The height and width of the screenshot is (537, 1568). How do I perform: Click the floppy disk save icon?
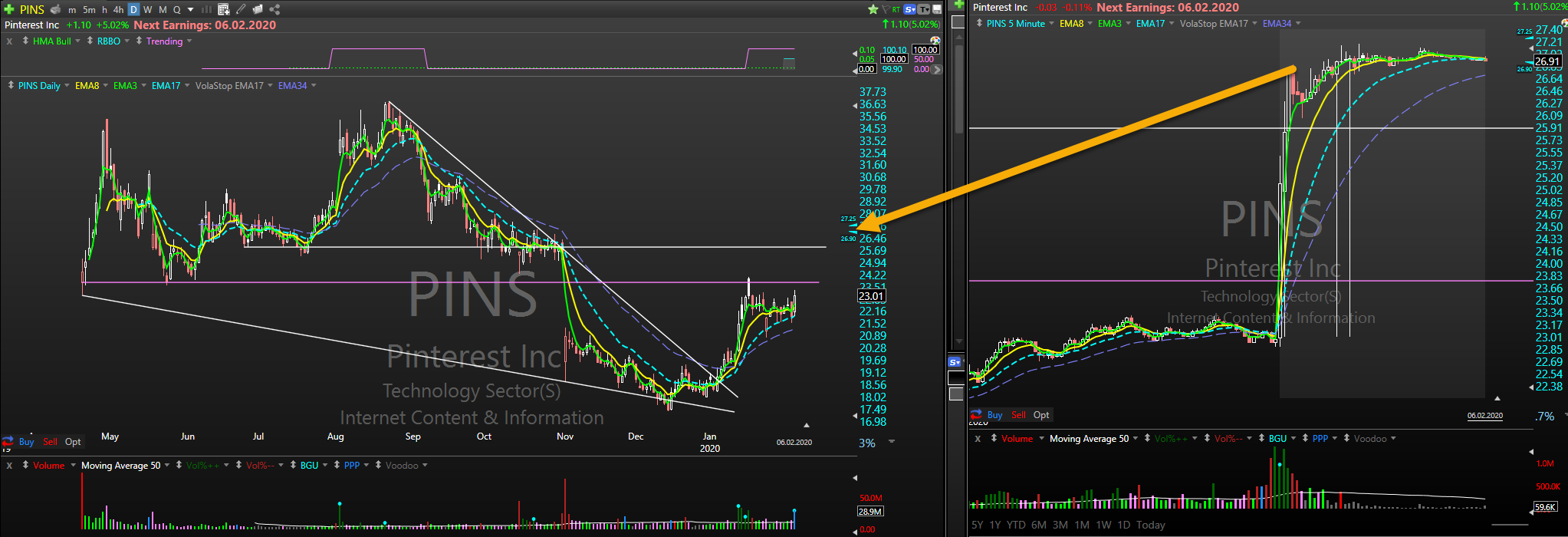tap(937, 9)
